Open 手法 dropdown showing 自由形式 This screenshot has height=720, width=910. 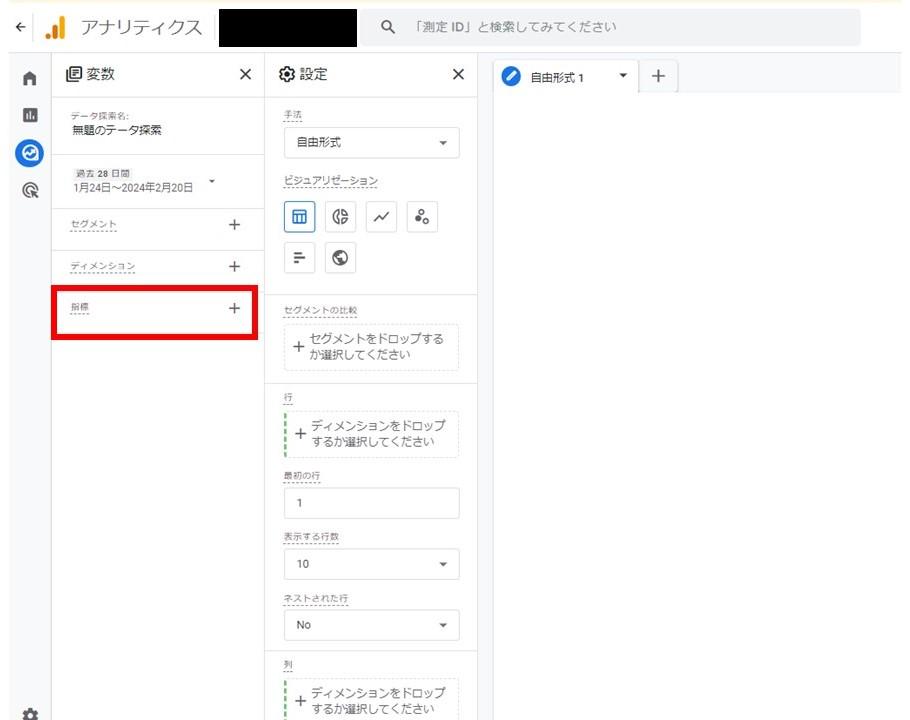coord(371,143)
